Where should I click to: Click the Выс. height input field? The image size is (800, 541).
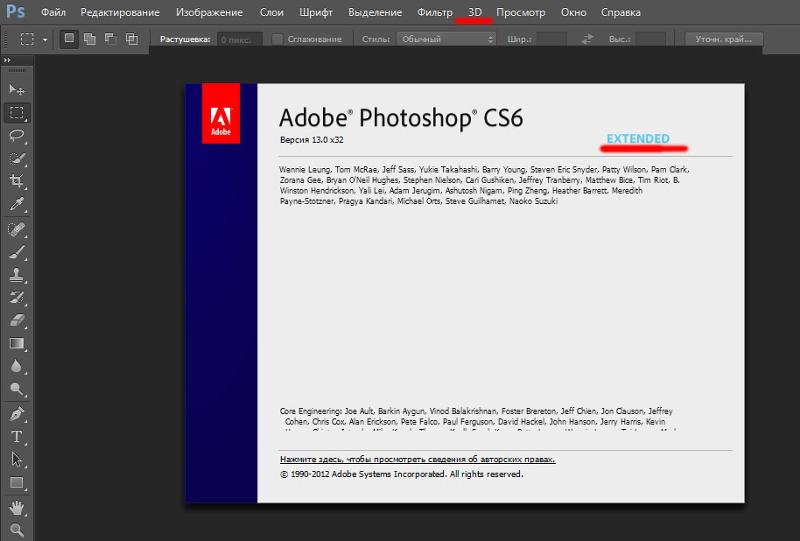point(651,39)
